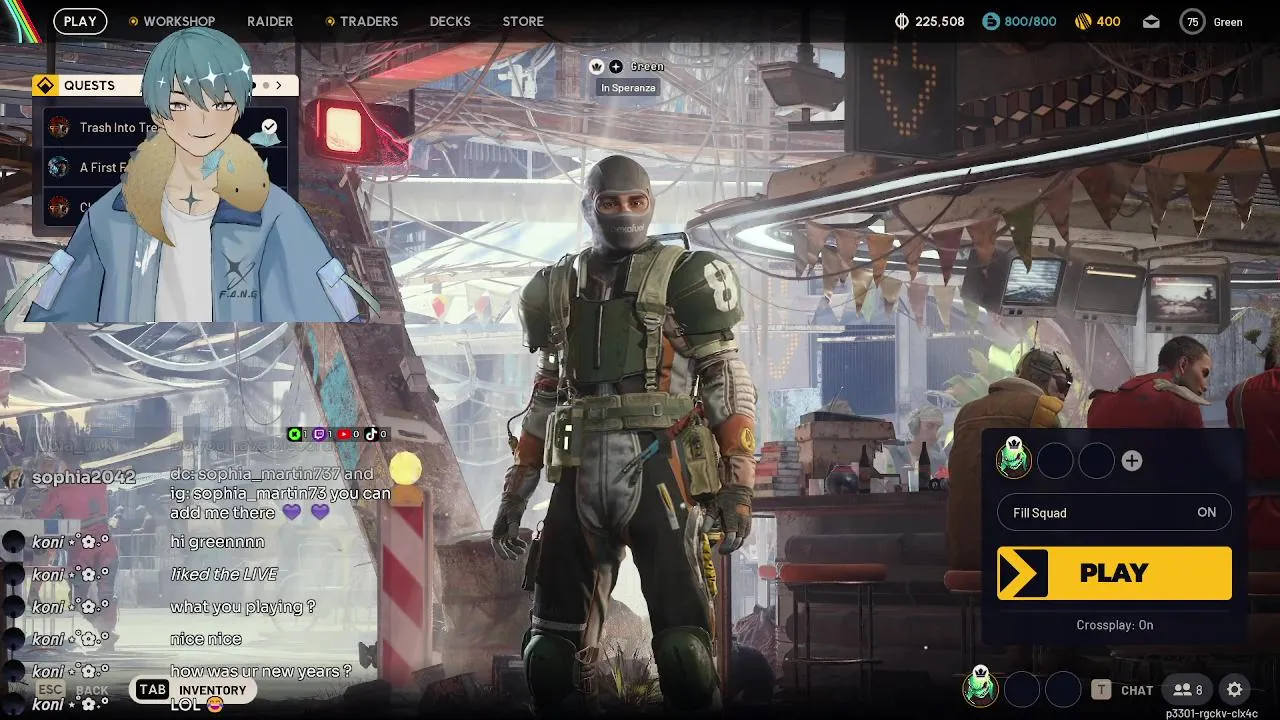This screenshot has width=1280, height=720.
Task: Click the Twitch viewer count icon
Action: [x=320, y=434]
